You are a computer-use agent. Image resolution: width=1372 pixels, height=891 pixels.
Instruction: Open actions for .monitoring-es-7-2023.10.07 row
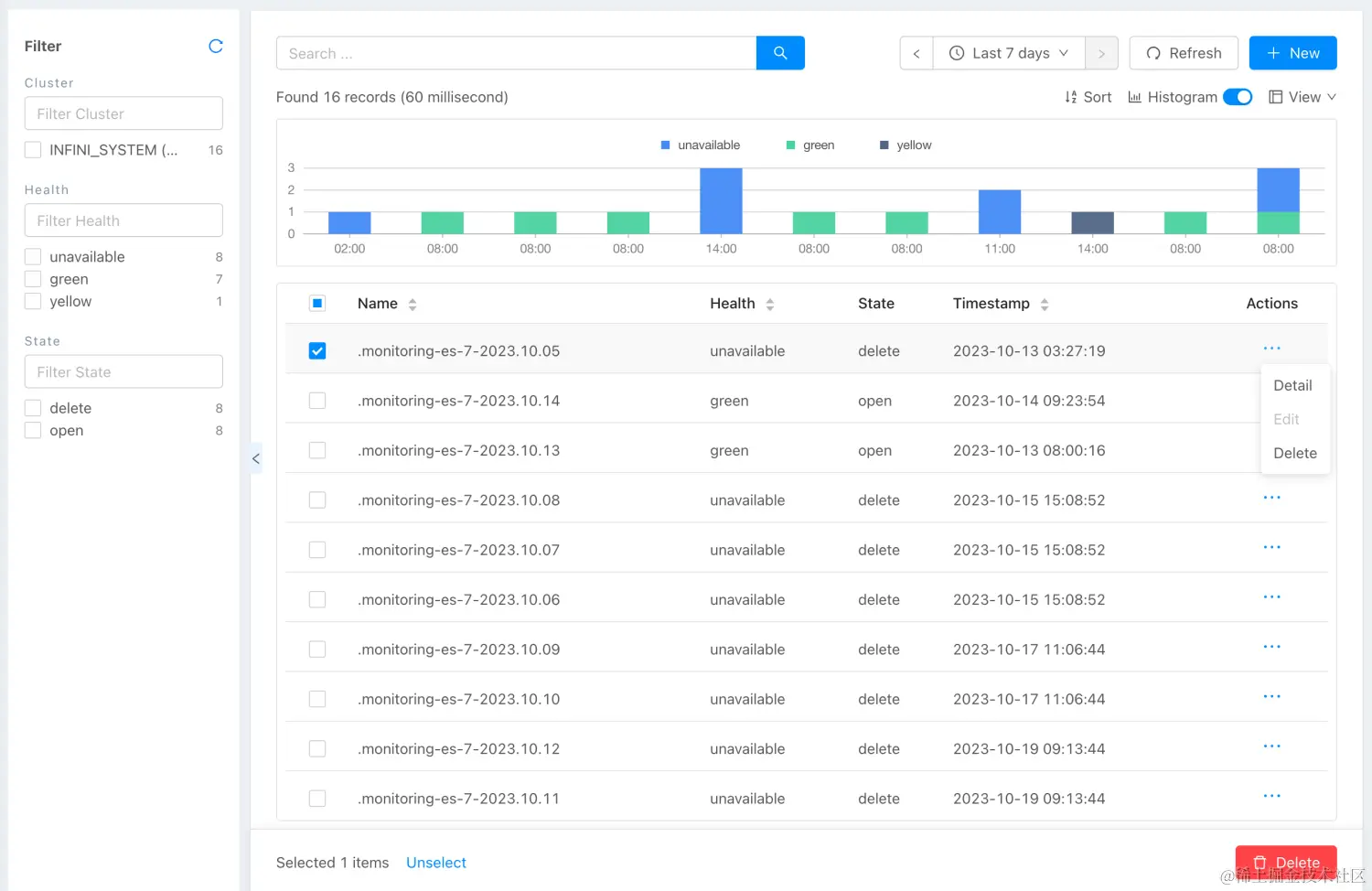1271,547
